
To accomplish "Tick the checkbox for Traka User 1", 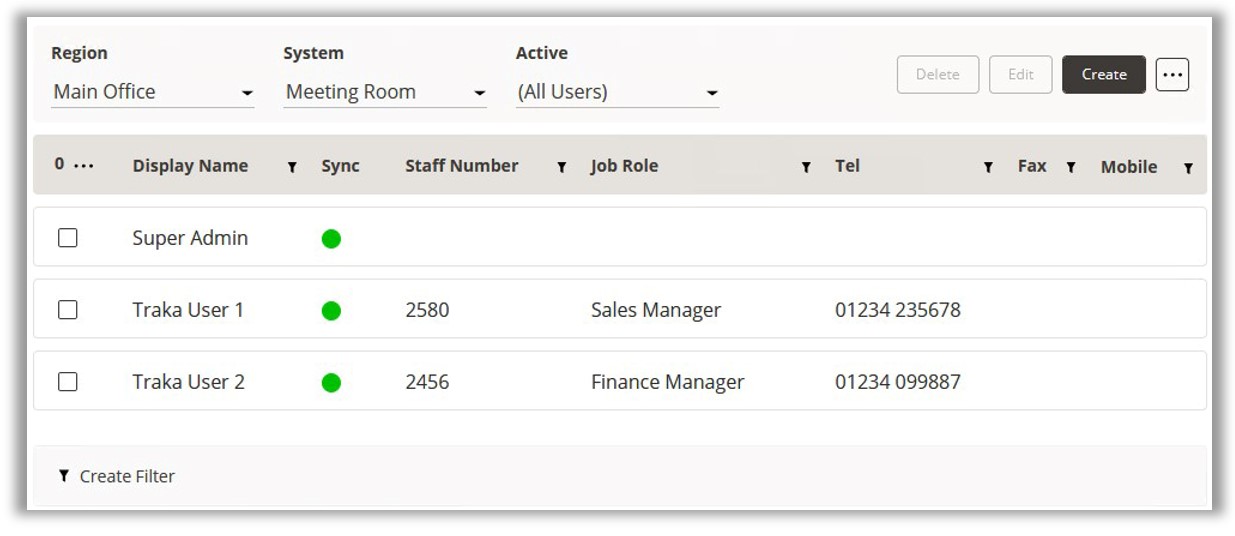I will 68,310.
